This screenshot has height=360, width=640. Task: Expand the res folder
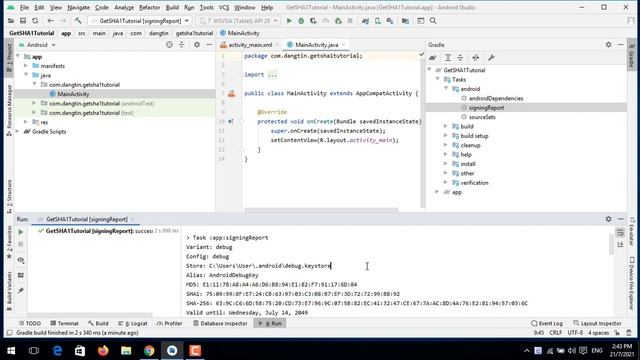point(26,122)
